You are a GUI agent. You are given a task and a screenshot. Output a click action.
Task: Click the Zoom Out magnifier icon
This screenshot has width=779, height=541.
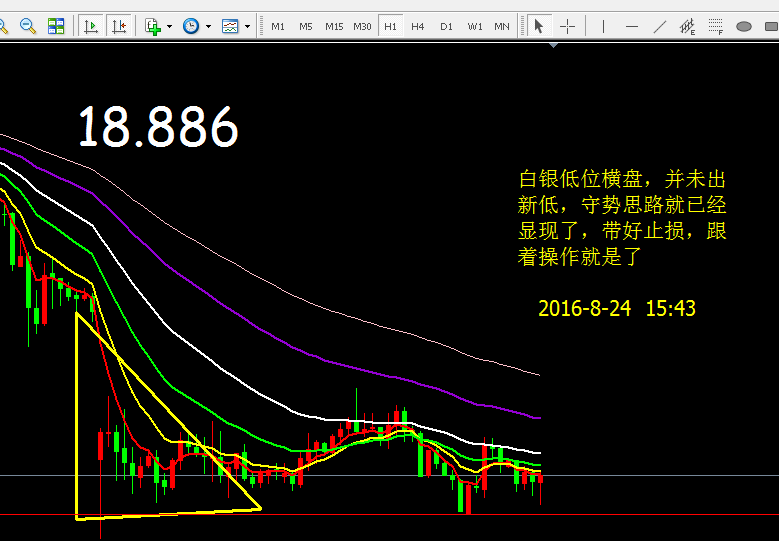28,26
